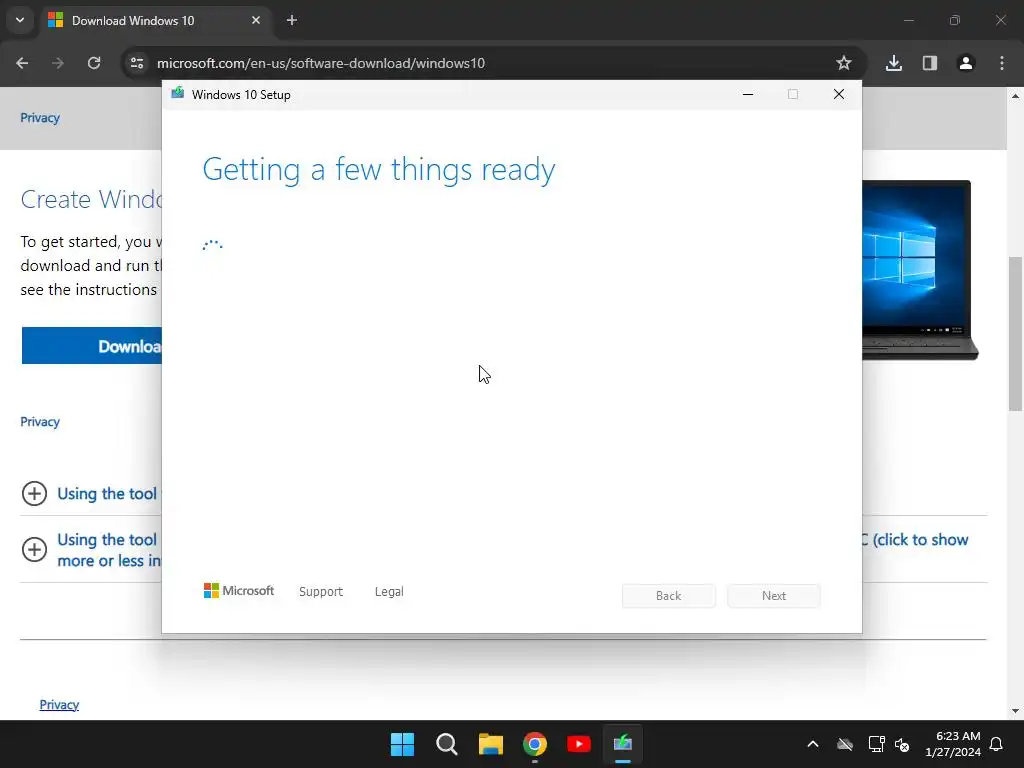Select the Download Windows 10 tab
This screenshot has width=1024, height=768.
[x=155, y=20]
